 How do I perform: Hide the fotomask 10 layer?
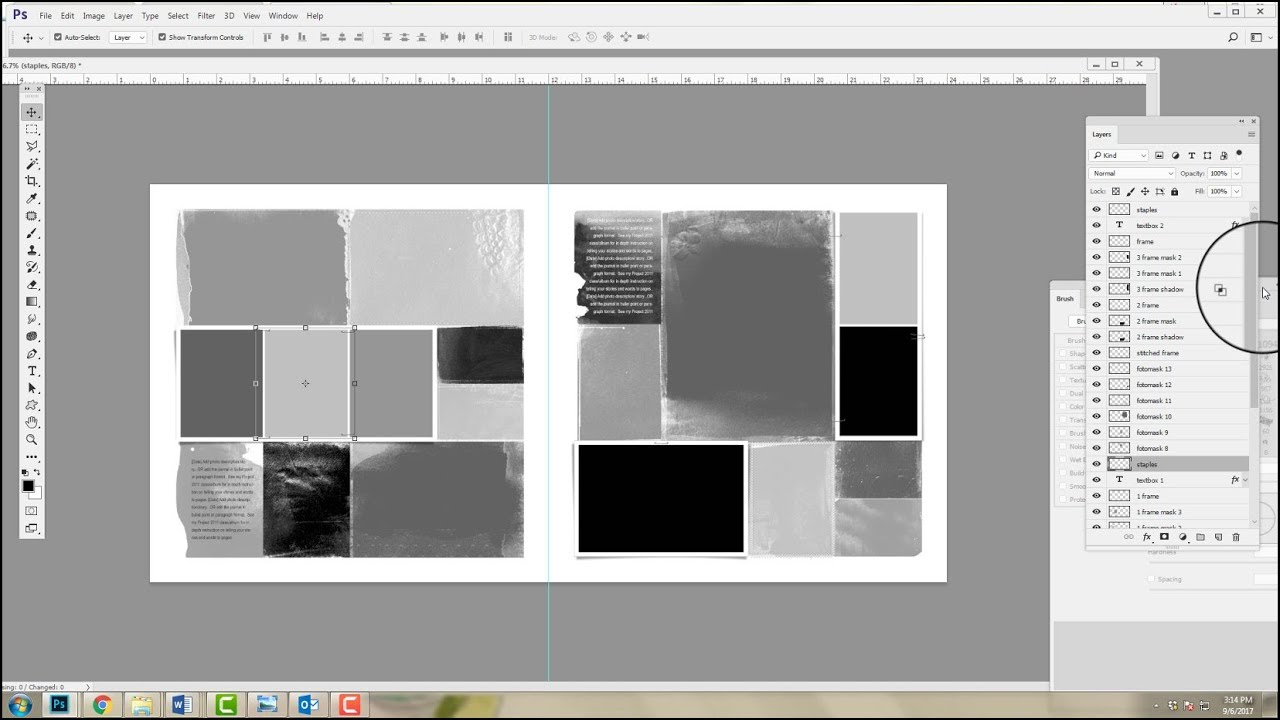click(1096, 417)
